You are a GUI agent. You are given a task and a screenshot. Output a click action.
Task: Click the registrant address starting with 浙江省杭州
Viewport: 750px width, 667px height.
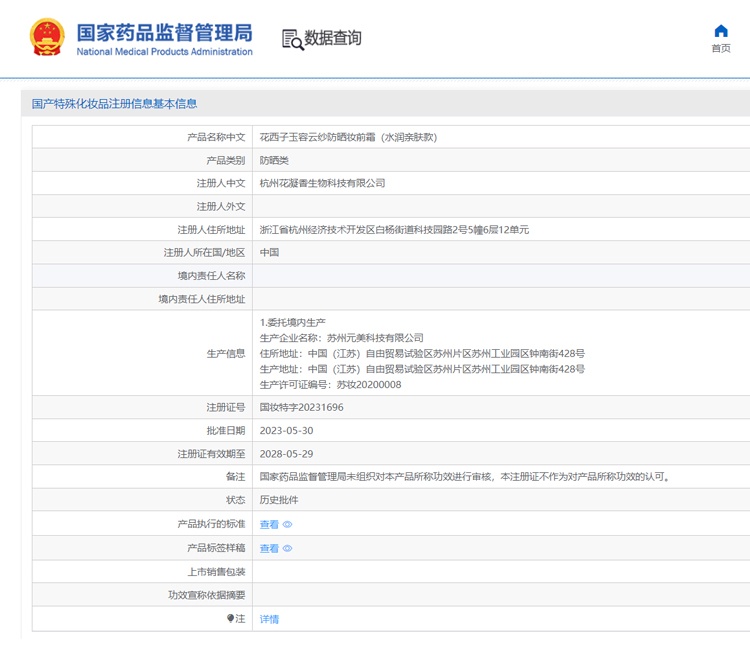tap(394, 230)
